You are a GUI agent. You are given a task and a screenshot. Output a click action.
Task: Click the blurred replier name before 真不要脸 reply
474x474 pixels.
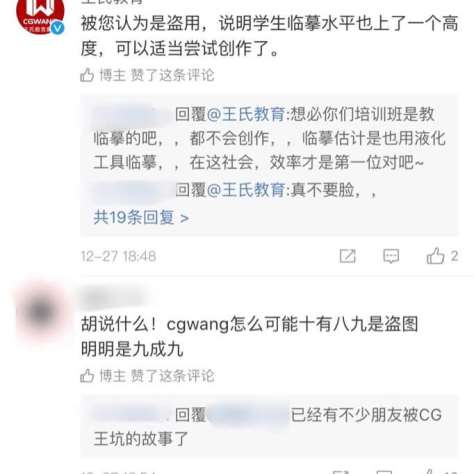tap(132, 190)
